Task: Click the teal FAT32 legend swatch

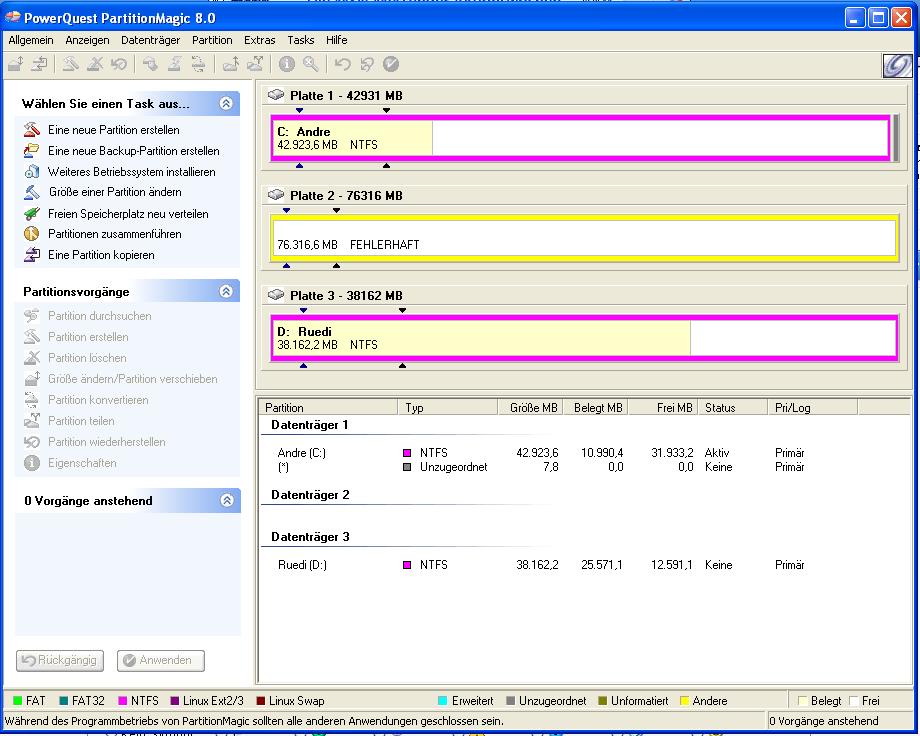Action: click(x=64, y=701)
